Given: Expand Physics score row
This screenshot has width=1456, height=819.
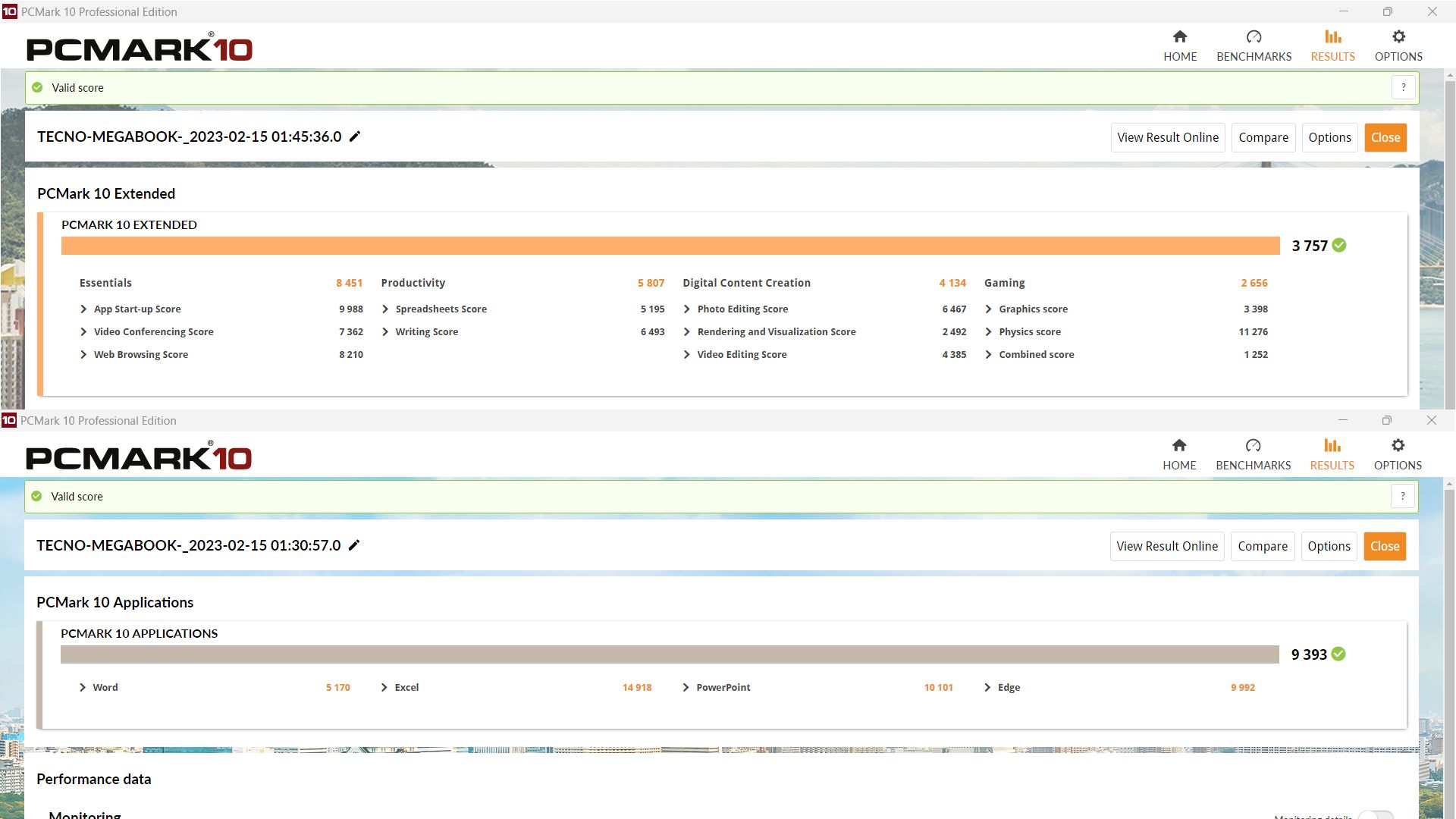Looking at the screenshot, I should (x=988, y=331).
